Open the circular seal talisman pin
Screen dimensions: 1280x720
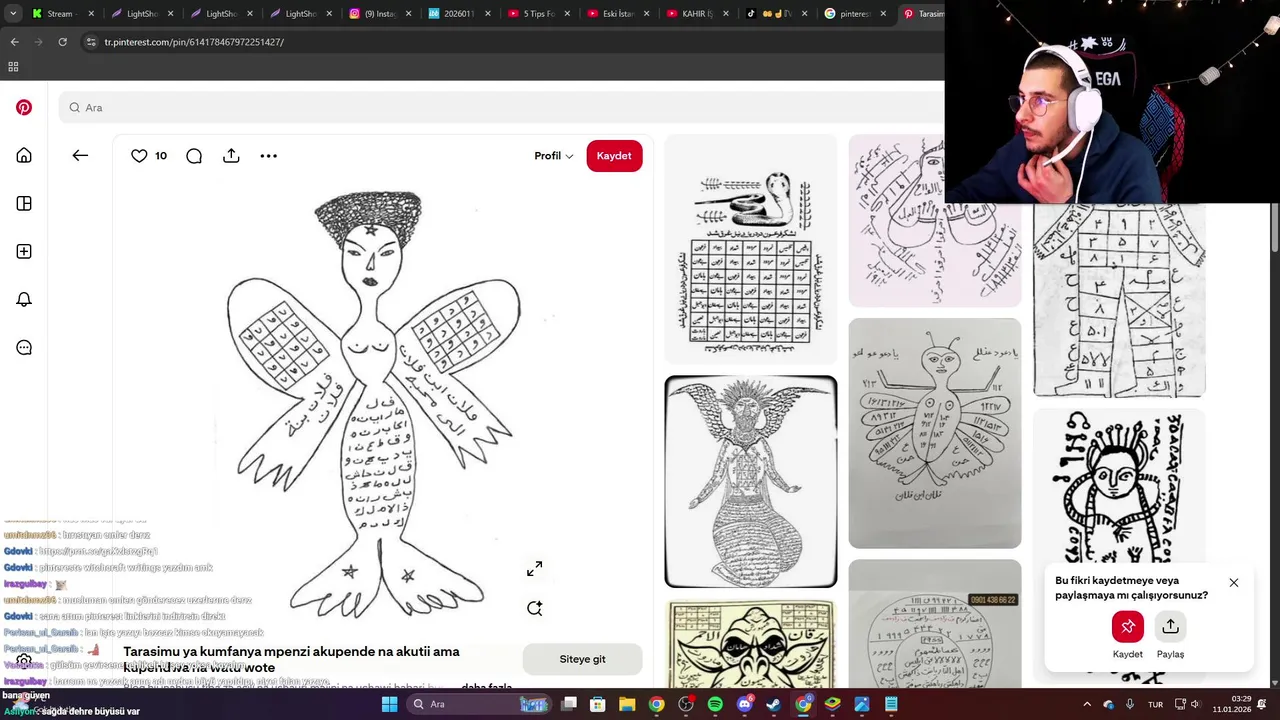(935, 624)
